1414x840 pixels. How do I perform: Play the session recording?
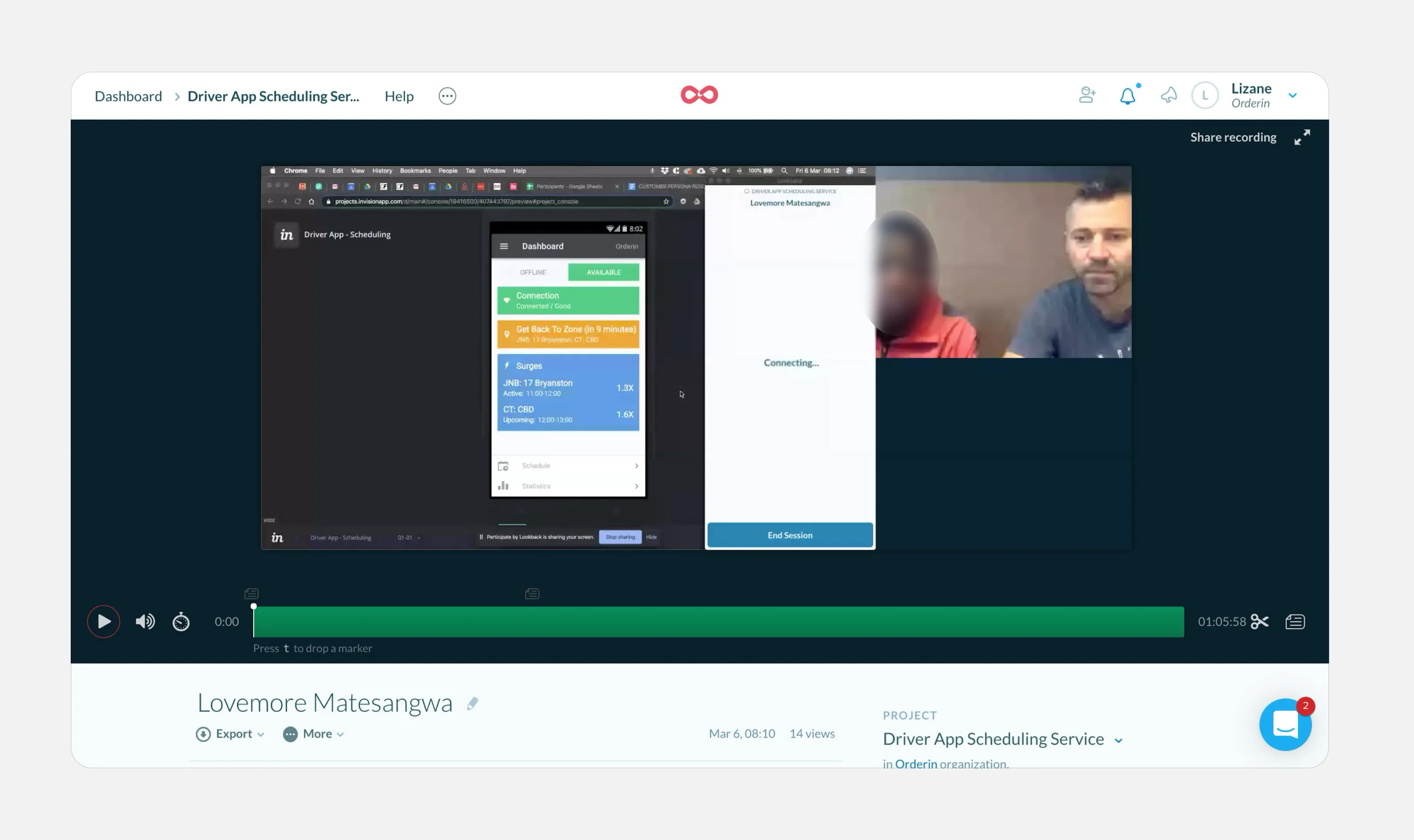104,621
